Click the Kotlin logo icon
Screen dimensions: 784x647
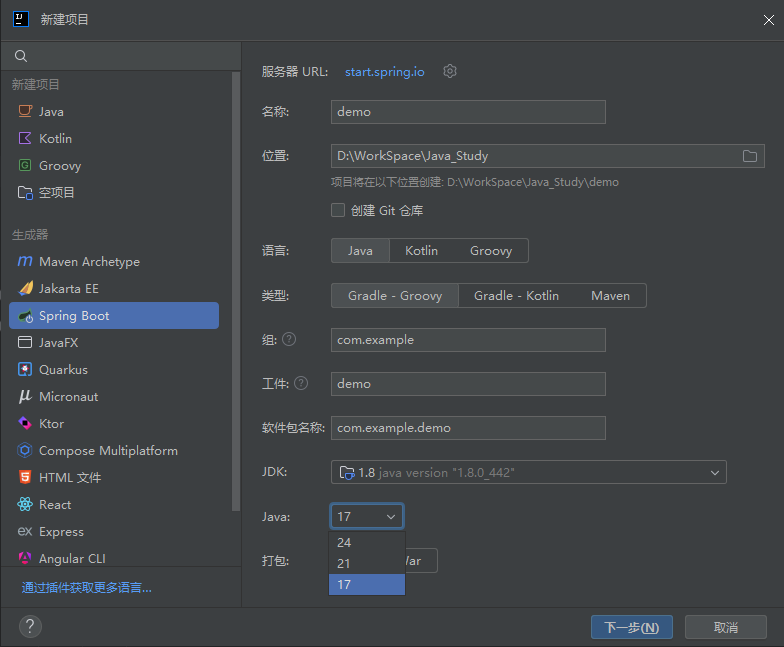25,138
